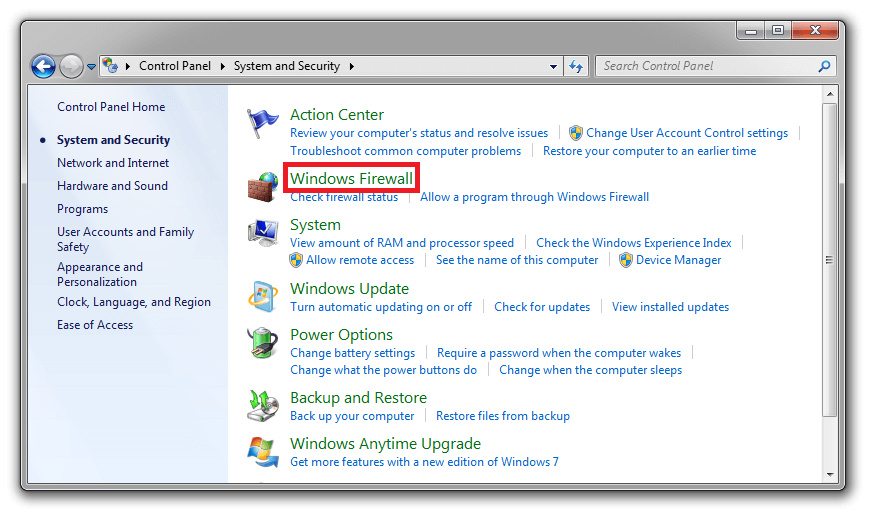The height and width of the screenshot is (512, 870).
Task: Click the refresh icon beside address bar
Action: [576, 67]
